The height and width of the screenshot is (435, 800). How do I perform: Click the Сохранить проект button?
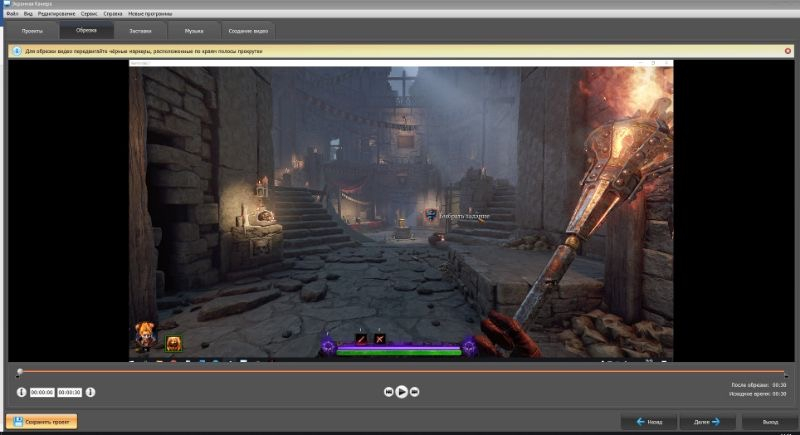coord(42,422)
